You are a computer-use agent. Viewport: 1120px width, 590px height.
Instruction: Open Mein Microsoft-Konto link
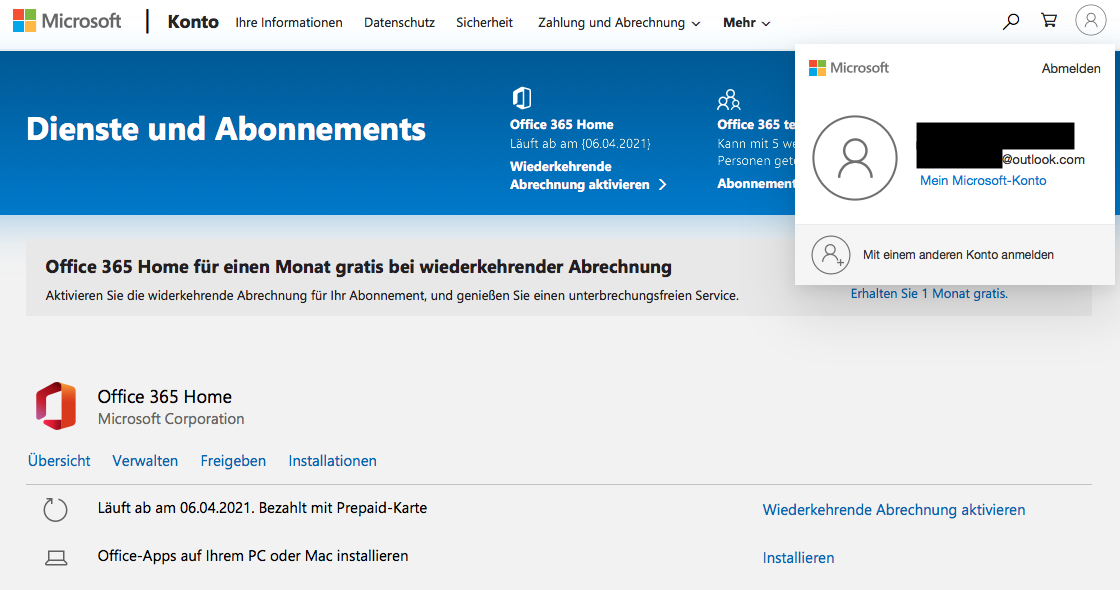983,181
